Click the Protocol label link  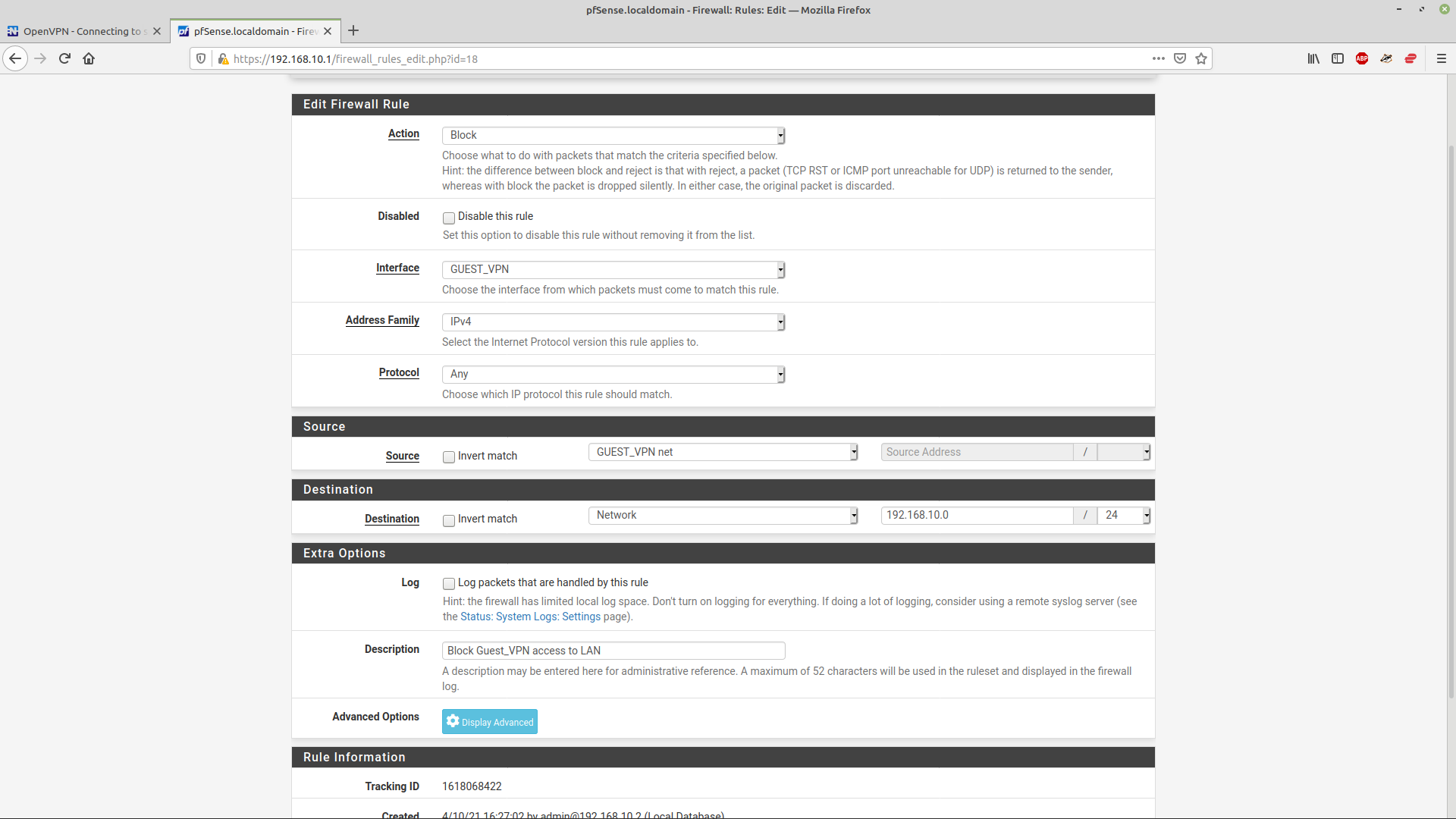tap(399, 372)
